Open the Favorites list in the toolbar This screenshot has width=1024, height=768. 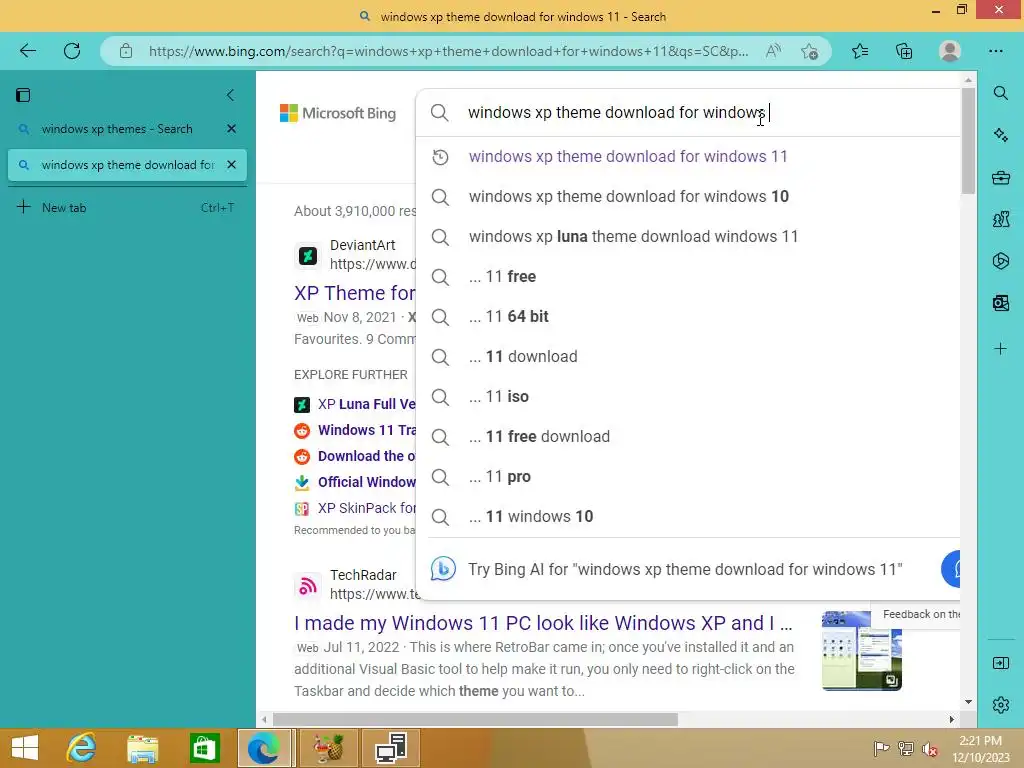(x=860, y=51)
